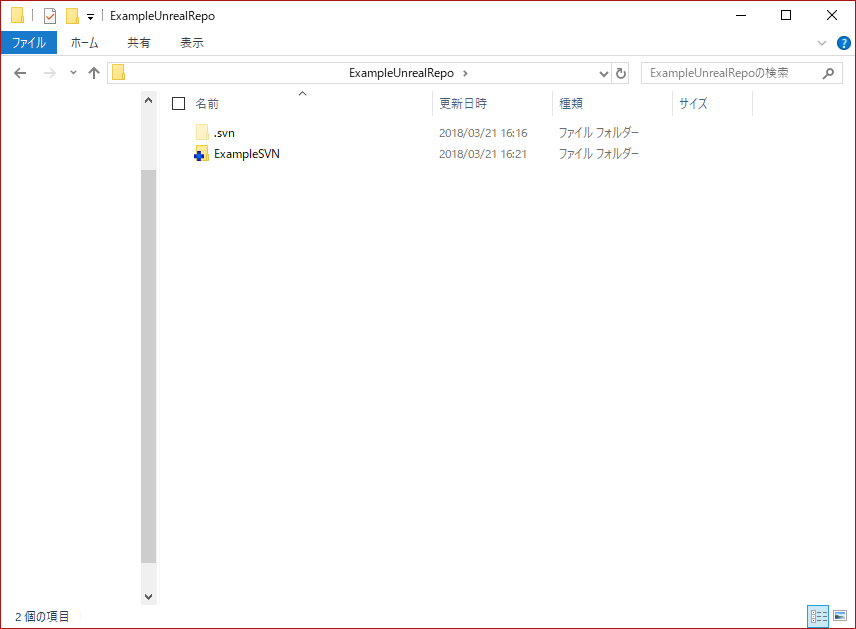This screenshot has width=856, height=629.
Task: Sort files by 種類 column
Action: pos(571,104)
